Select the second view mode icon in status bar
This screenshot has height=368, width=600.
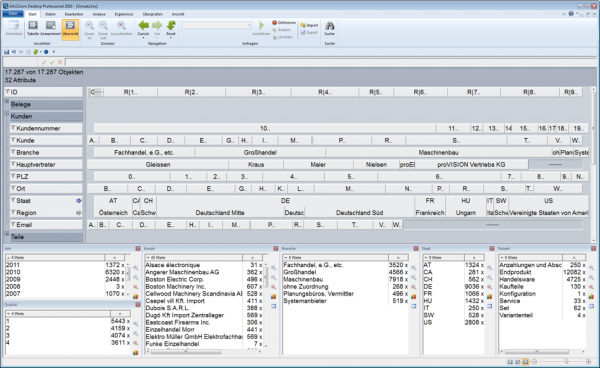518,361
